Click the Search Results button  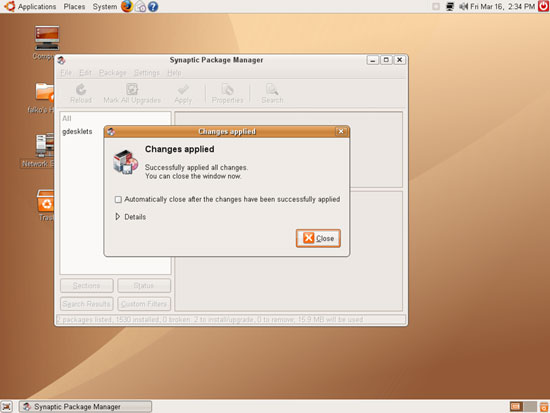tap(87, 304)
